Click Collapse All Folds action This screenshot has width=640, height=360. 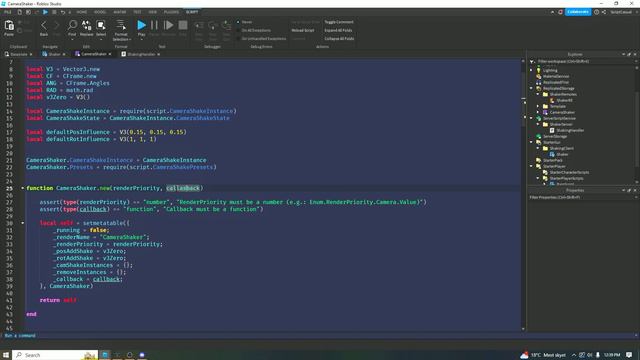(x=339, y=39)
